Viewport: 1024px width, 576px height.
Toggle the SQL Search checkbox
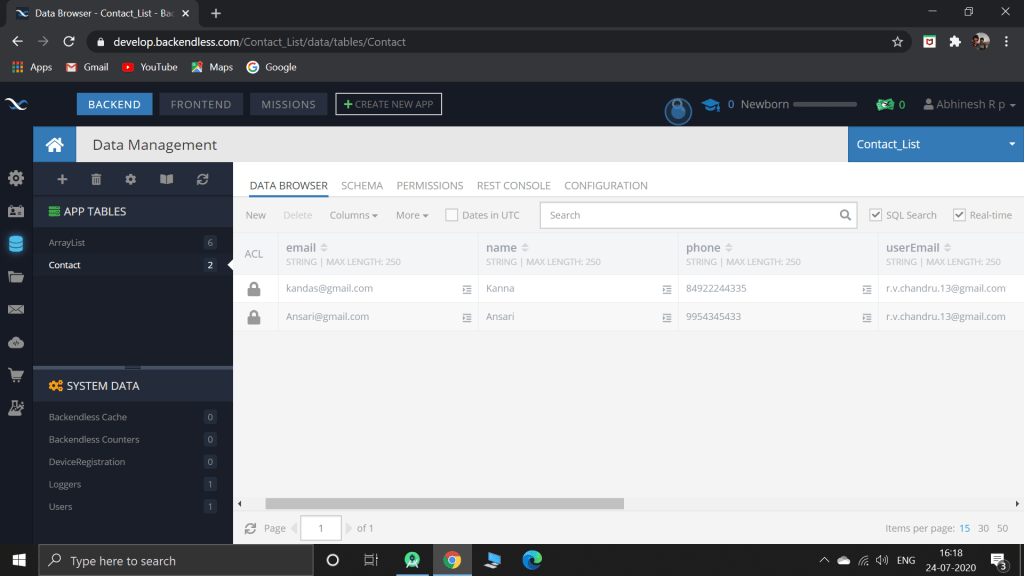coord(876,215)
